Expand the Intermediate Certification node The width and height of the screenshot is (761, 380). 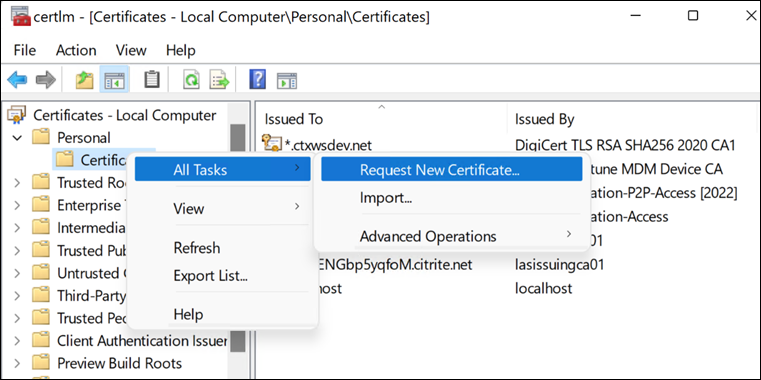17,228
